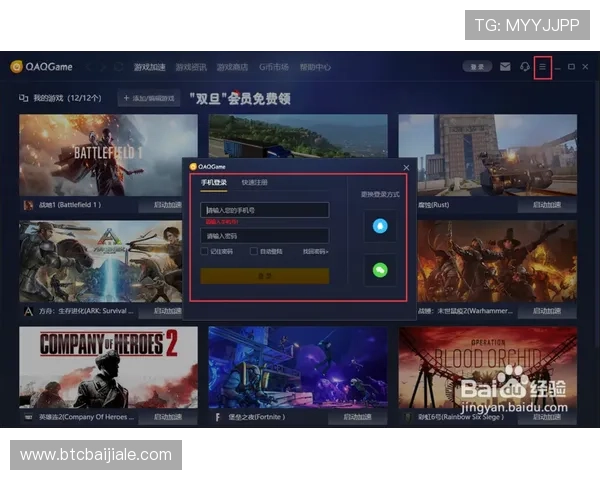Click the WeChat login icon

(x=380, y=269)
